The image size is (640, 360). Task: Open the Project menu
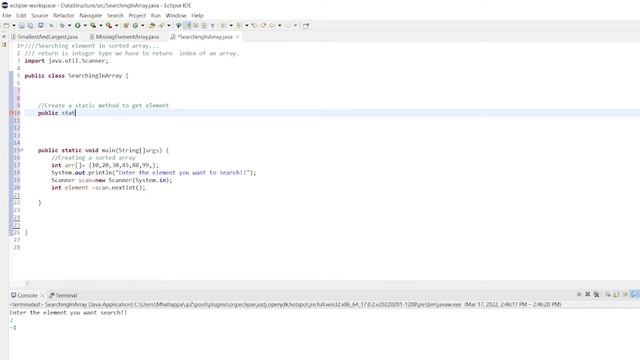(x=137, y=16)
